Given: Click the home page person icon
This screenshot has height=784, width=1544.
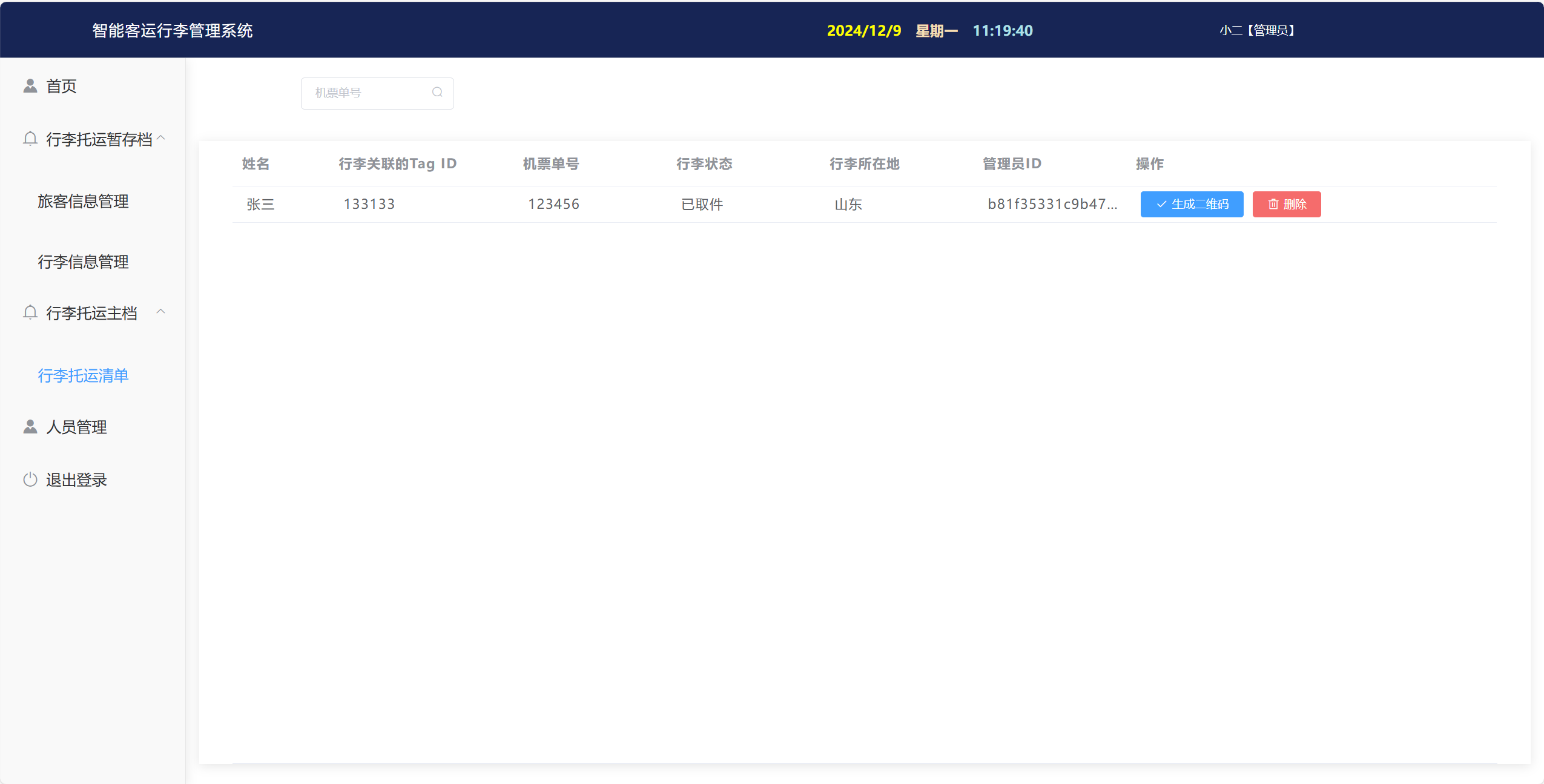Looking at the screenshot, I should point(30,86).
